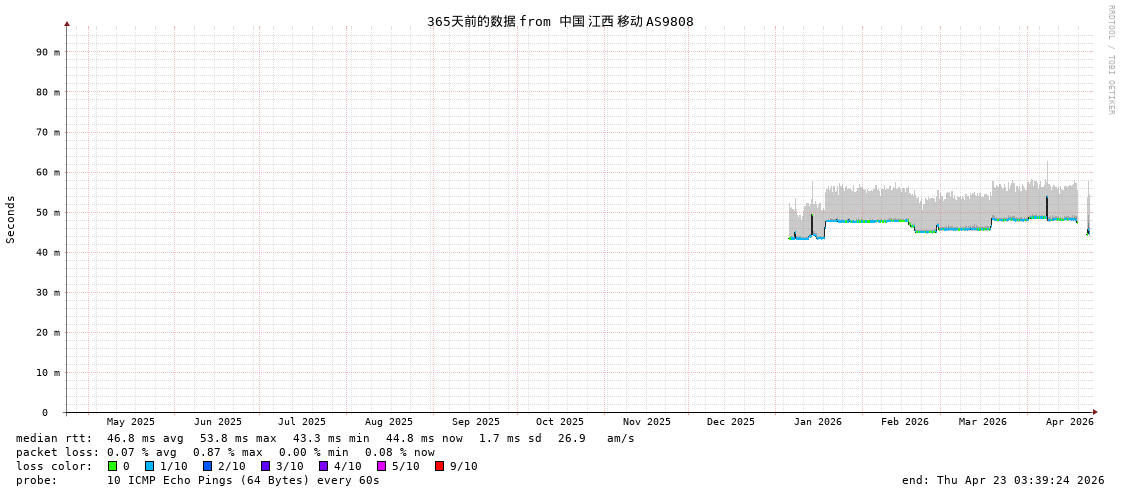
Task: Click the red 9/10 loss color swatch
Action: [439, 466]
